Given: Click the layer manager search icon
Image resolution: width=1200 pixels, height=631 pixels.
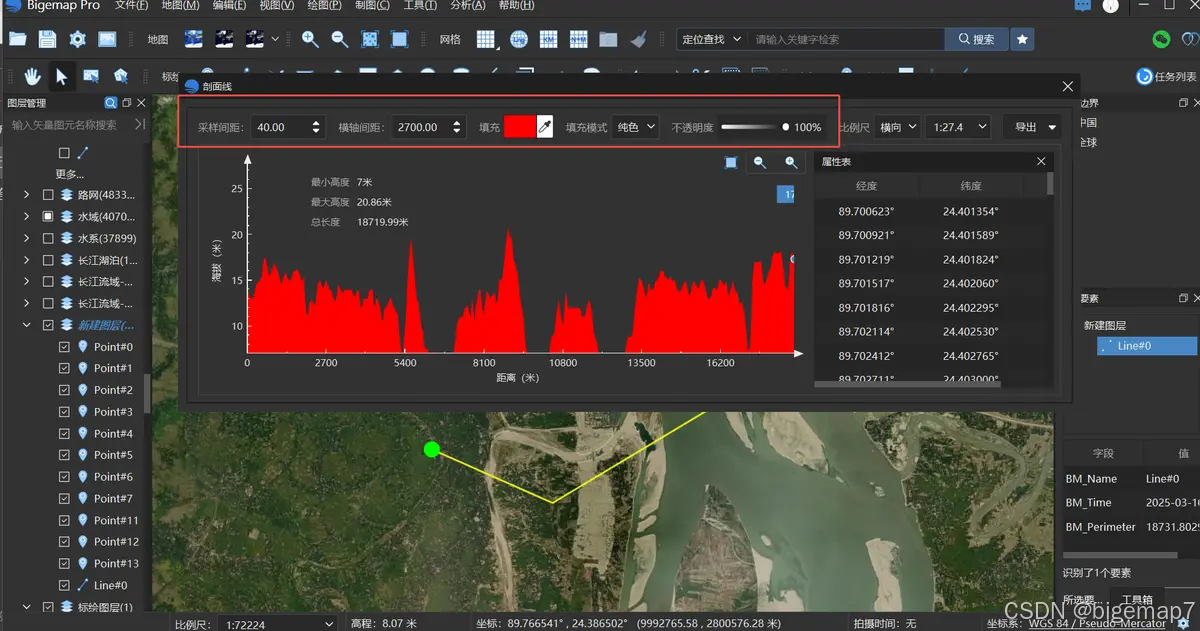Looking at the screenshot, I should point(111,103).
